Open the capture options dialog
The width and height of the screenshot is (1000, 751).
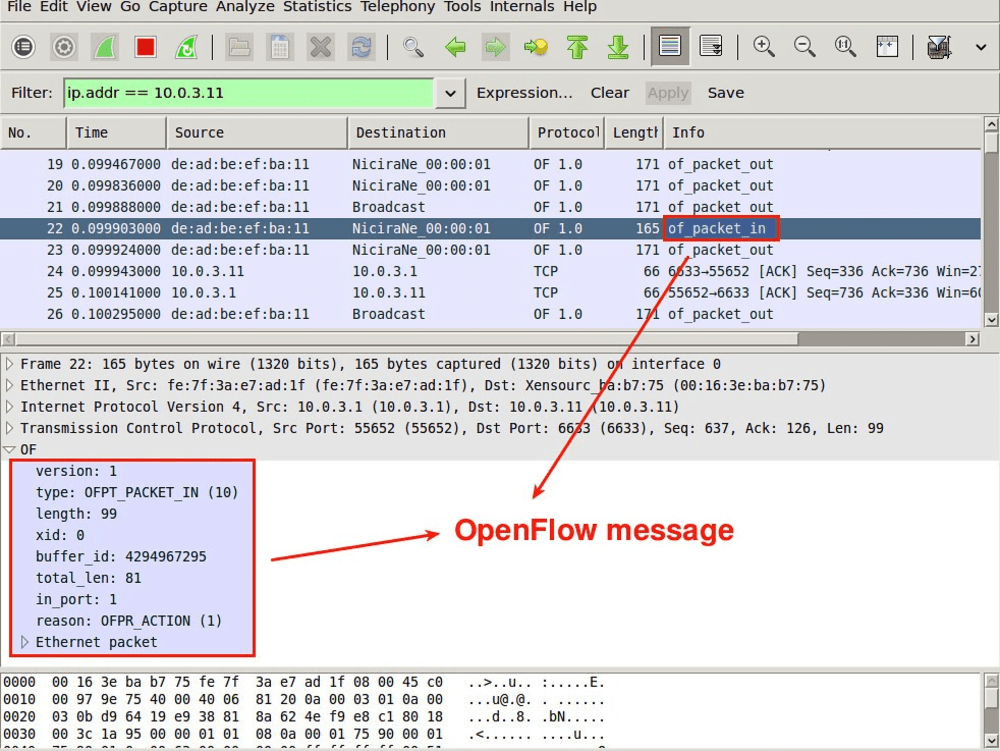[x=64, y=46]
